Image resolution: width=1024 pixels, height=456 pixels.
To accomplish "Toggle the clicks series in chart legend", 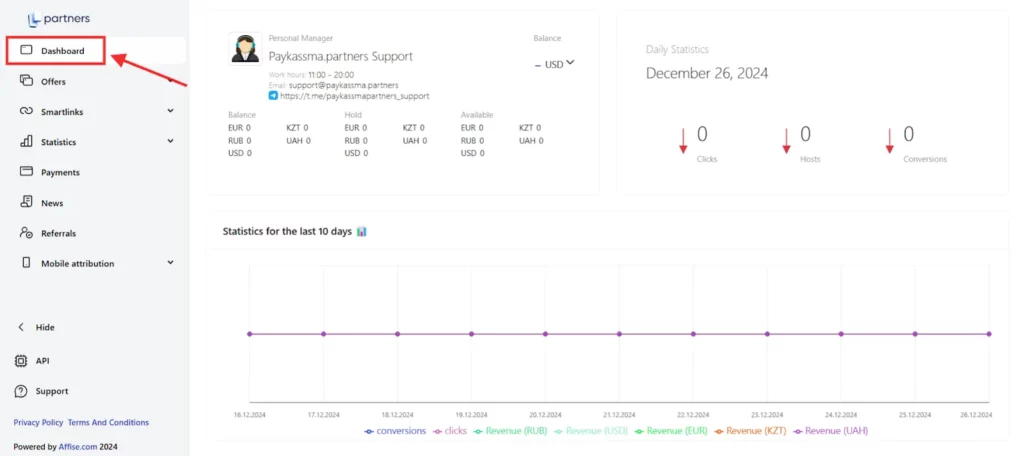I will 450,431.
